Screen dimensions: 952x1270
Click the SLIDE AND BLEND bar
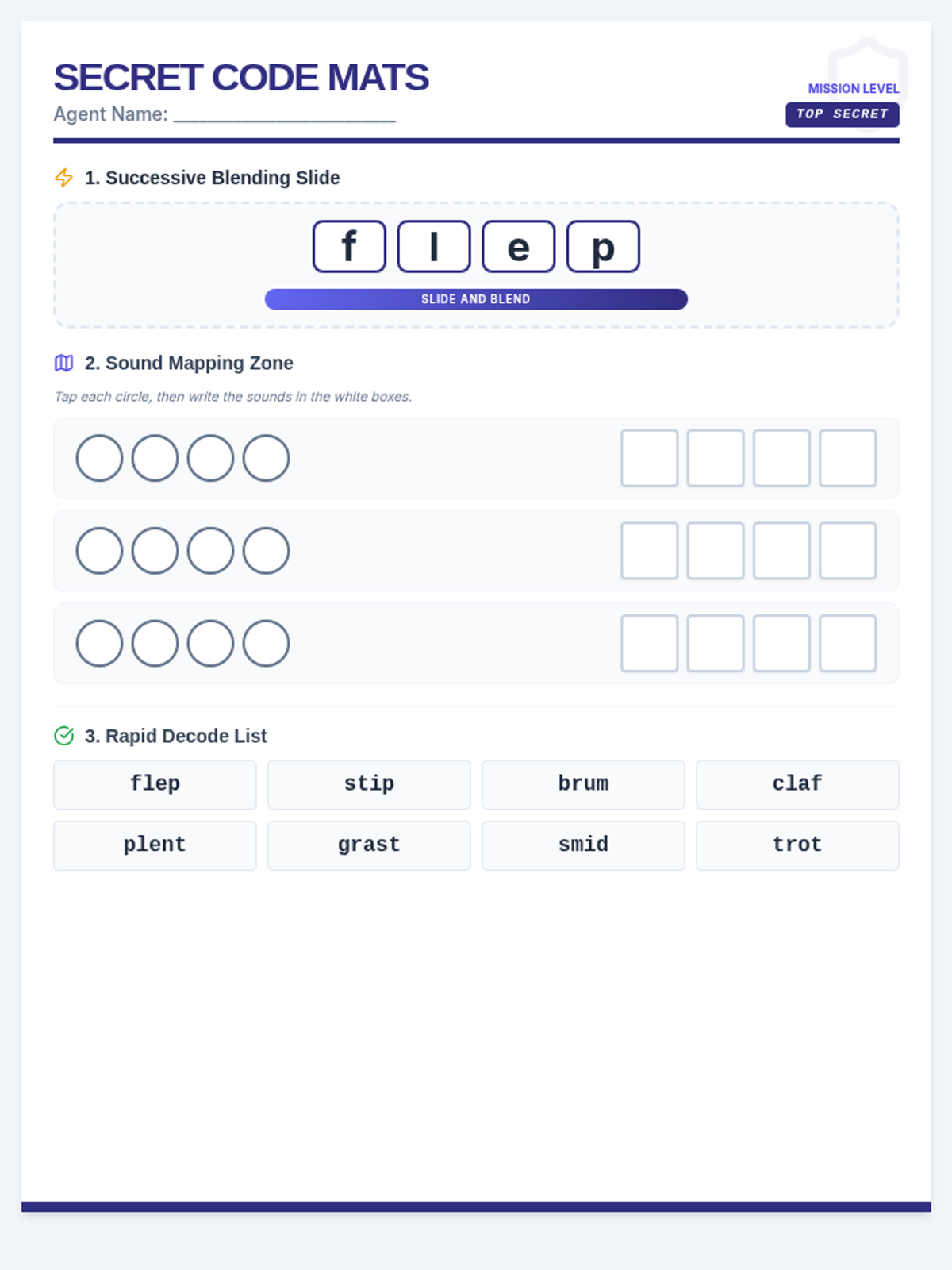click(476, 299)
